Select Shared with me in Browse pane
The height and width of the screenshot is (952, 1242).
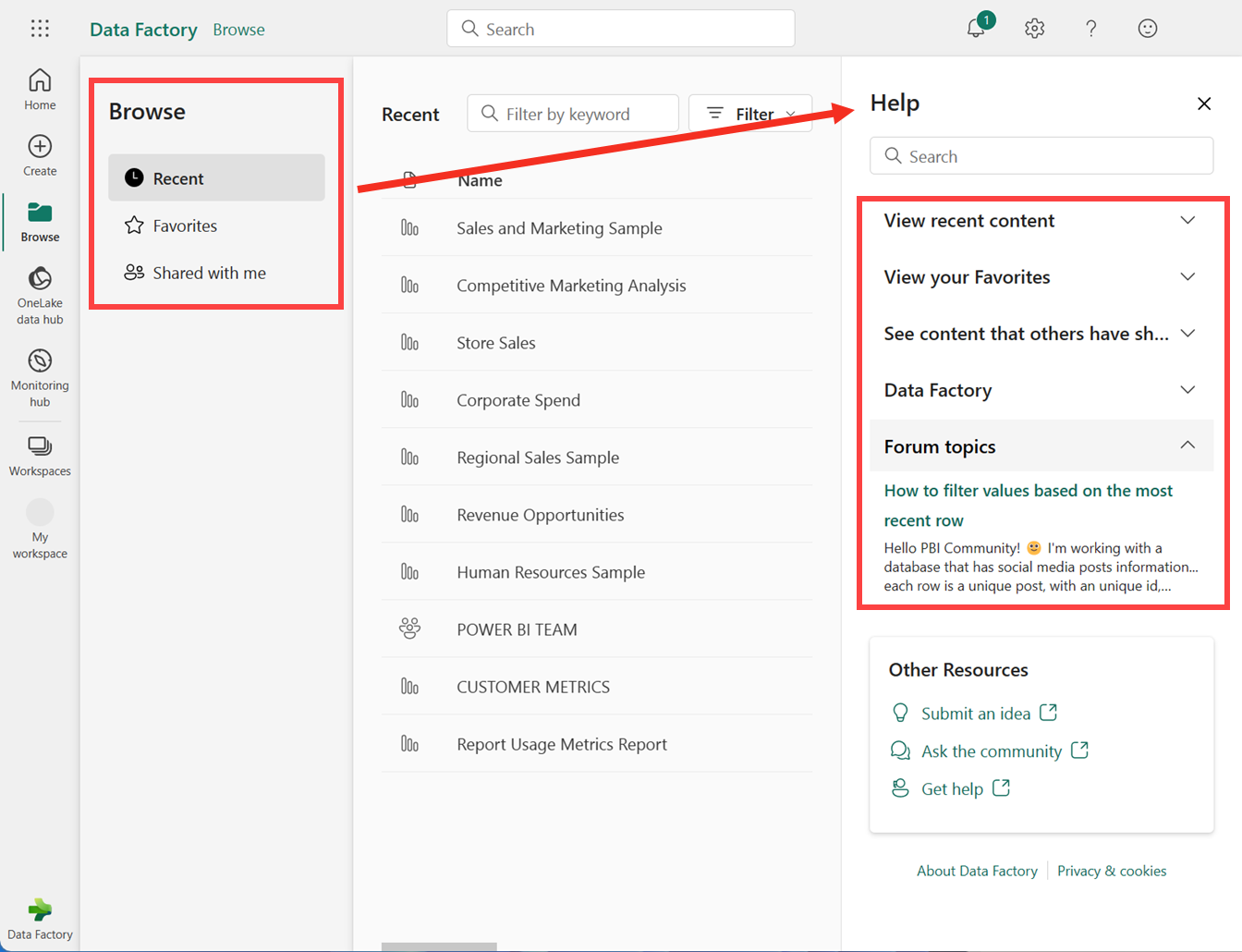[216, 273]
